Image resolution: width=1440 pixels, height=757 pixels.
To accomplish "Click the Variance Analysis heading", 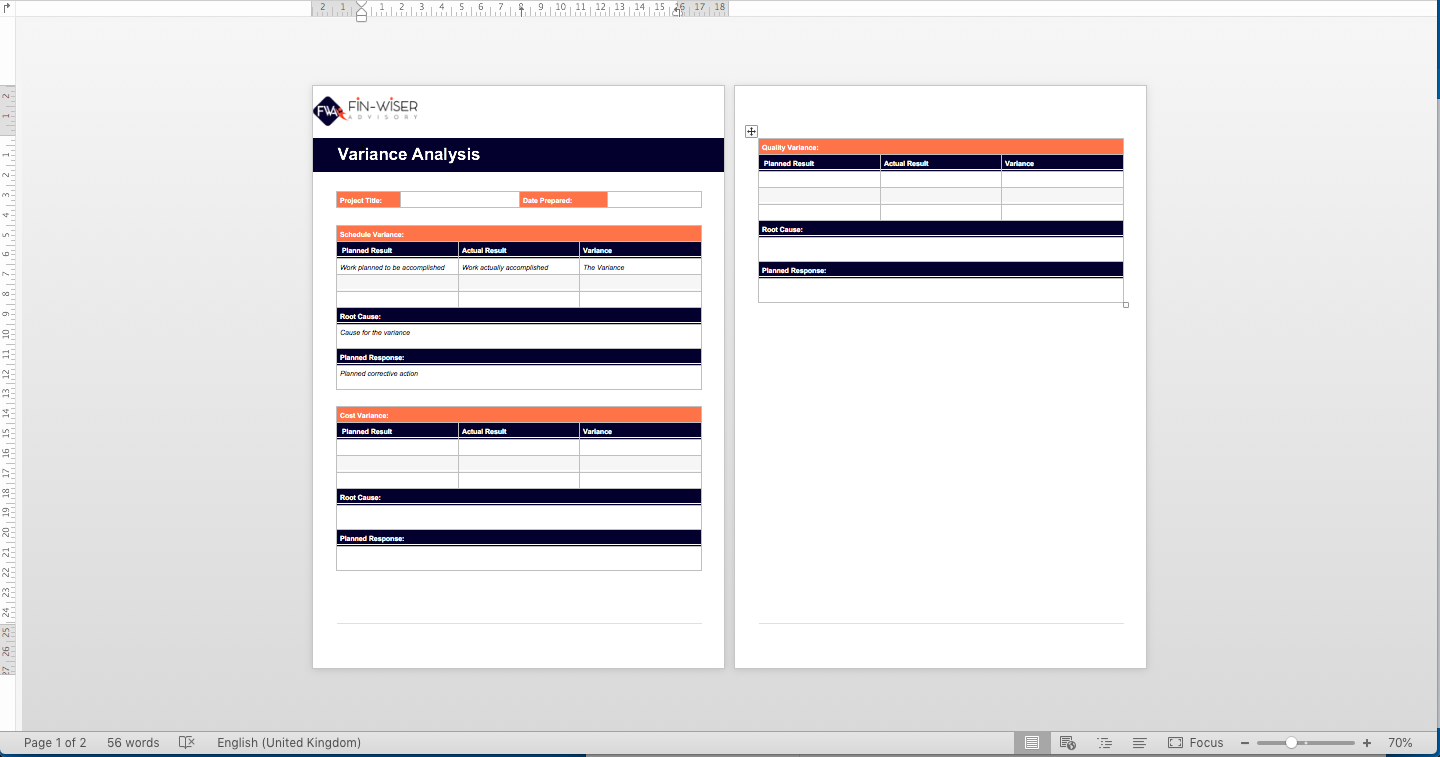I will click(408, 155).
